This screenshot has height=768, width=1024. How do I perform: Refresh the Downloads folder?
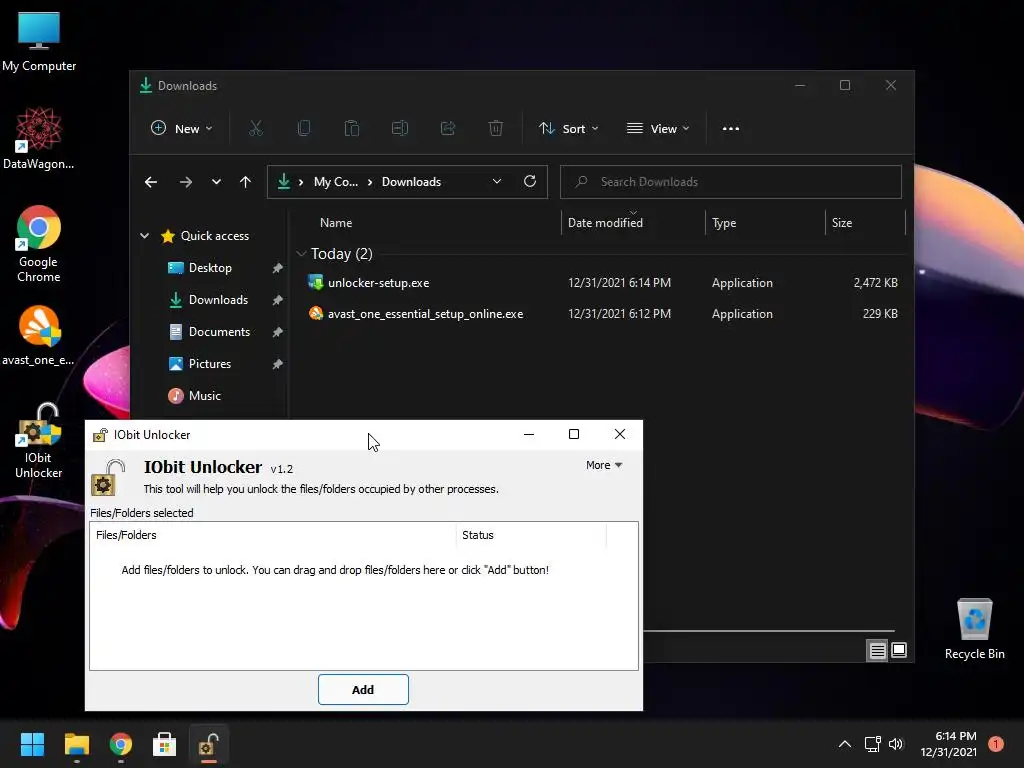click(530, 182)
